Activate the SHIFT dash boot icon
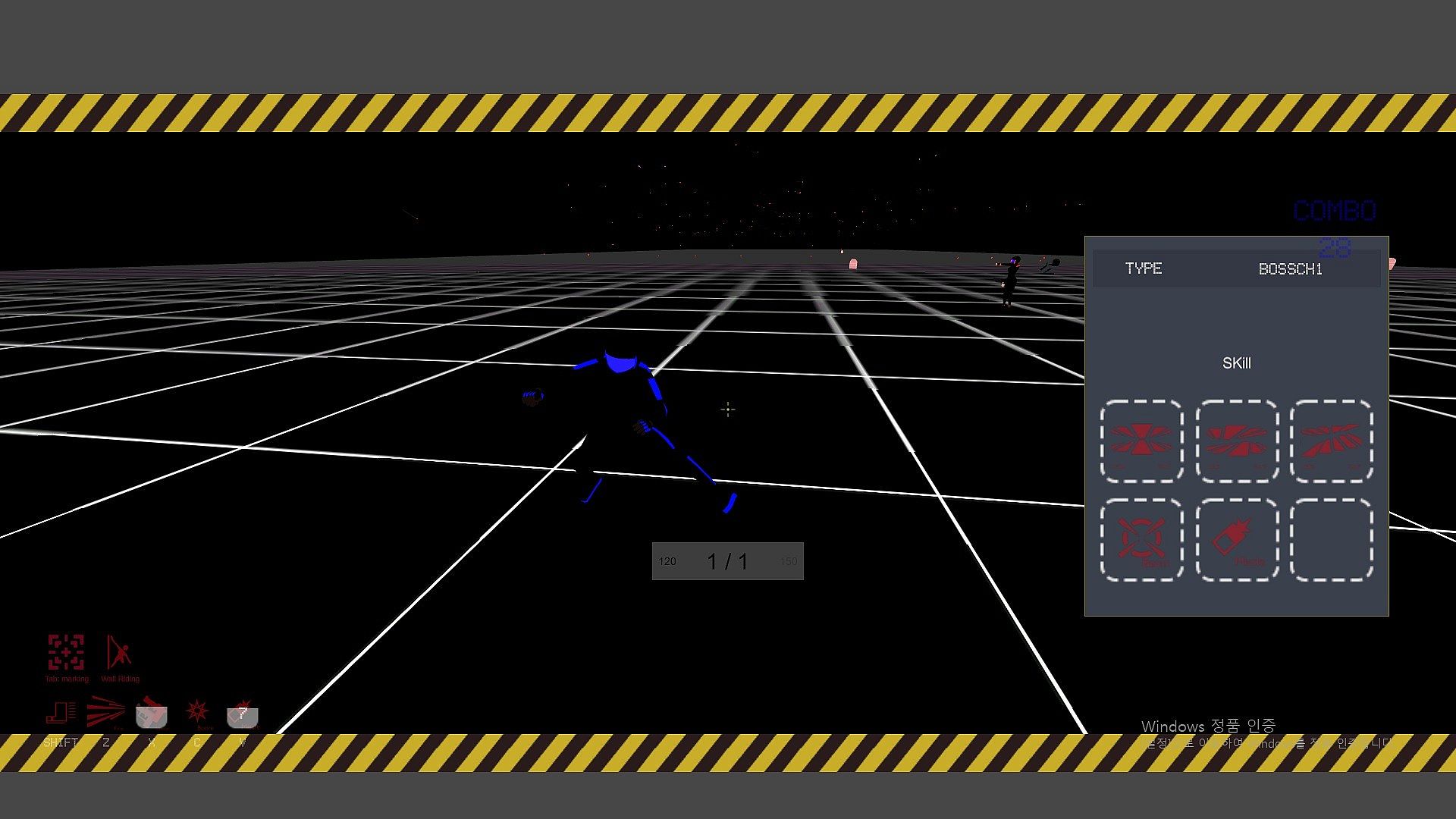 click(61, 713)
